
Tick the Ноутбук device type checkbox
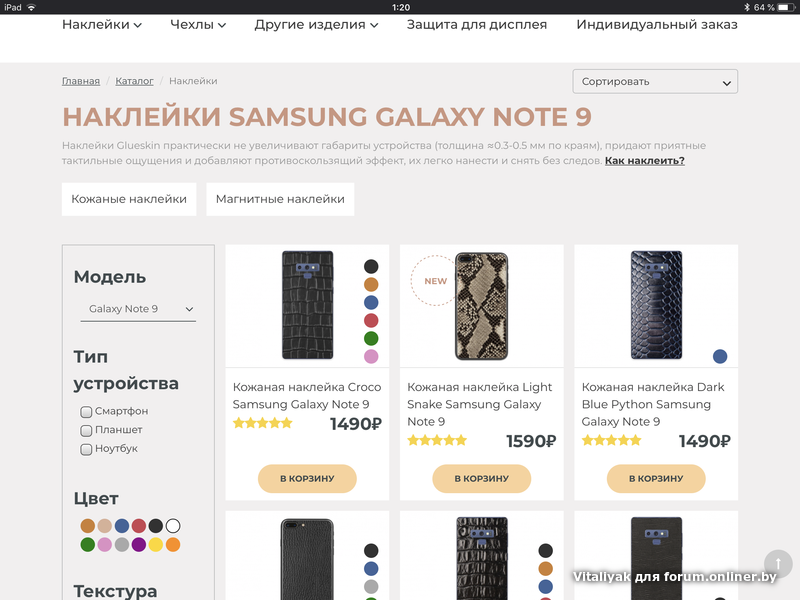tap(86, 449)
